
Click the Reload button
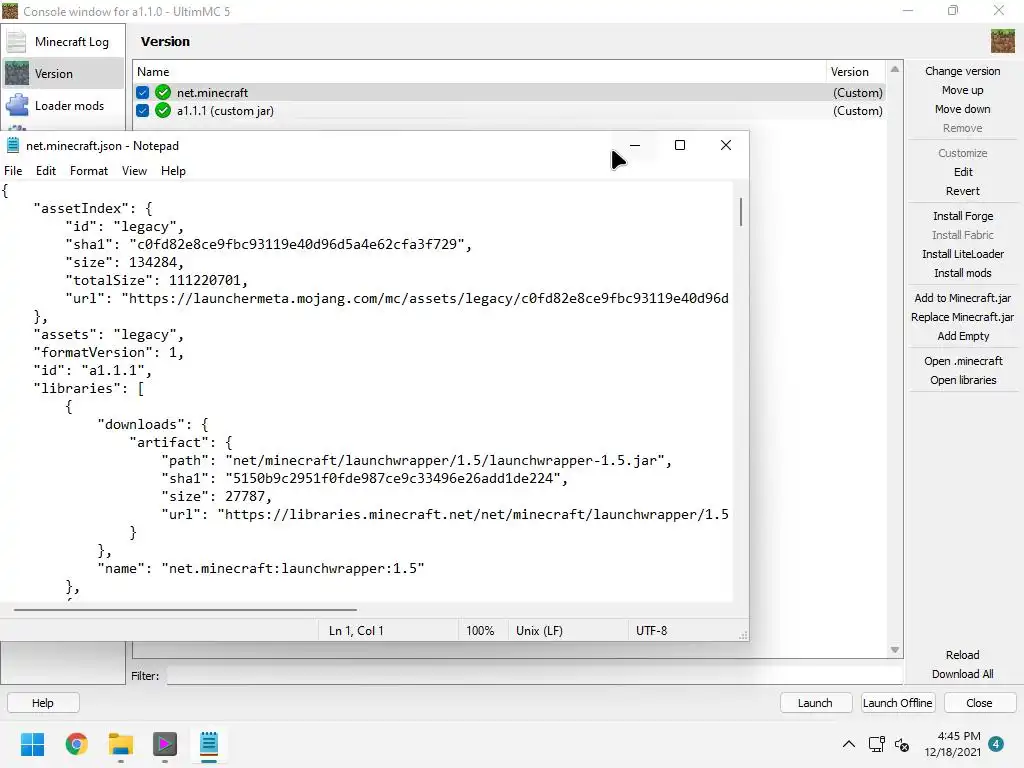tap(963, 654)
